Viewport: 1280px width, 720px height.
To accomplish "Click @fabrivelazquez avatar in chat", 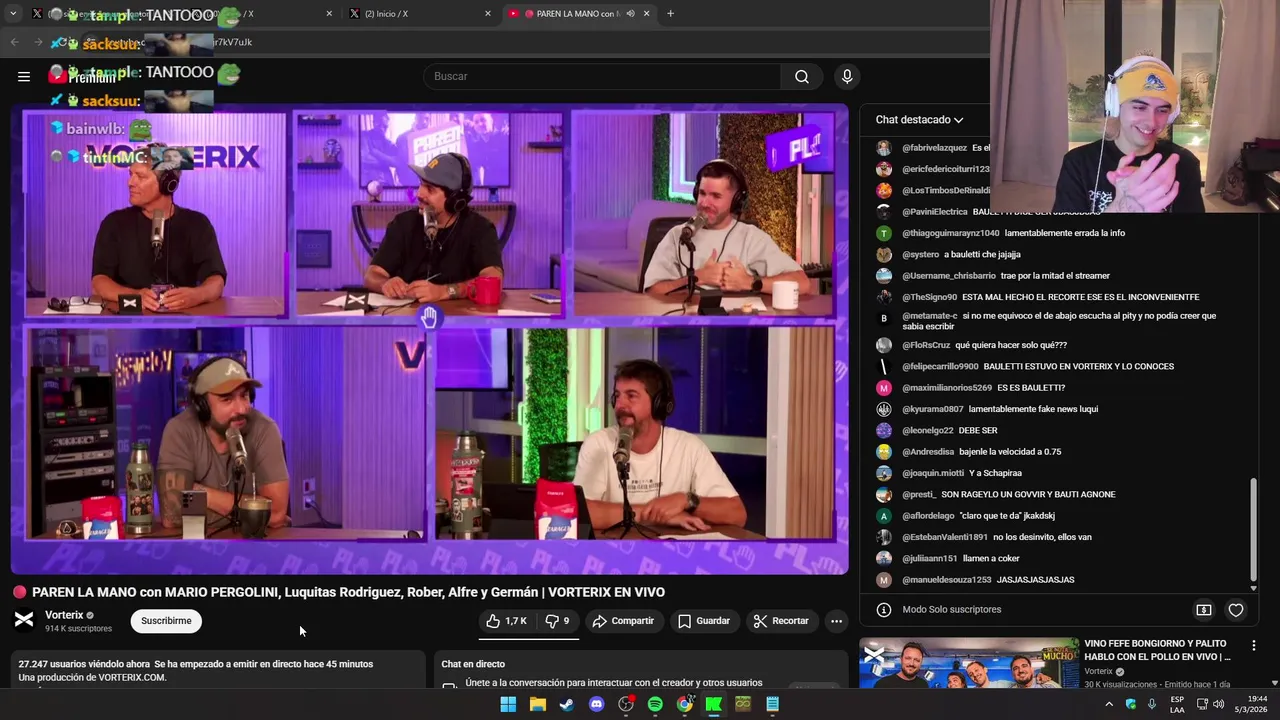I will 884,148.
